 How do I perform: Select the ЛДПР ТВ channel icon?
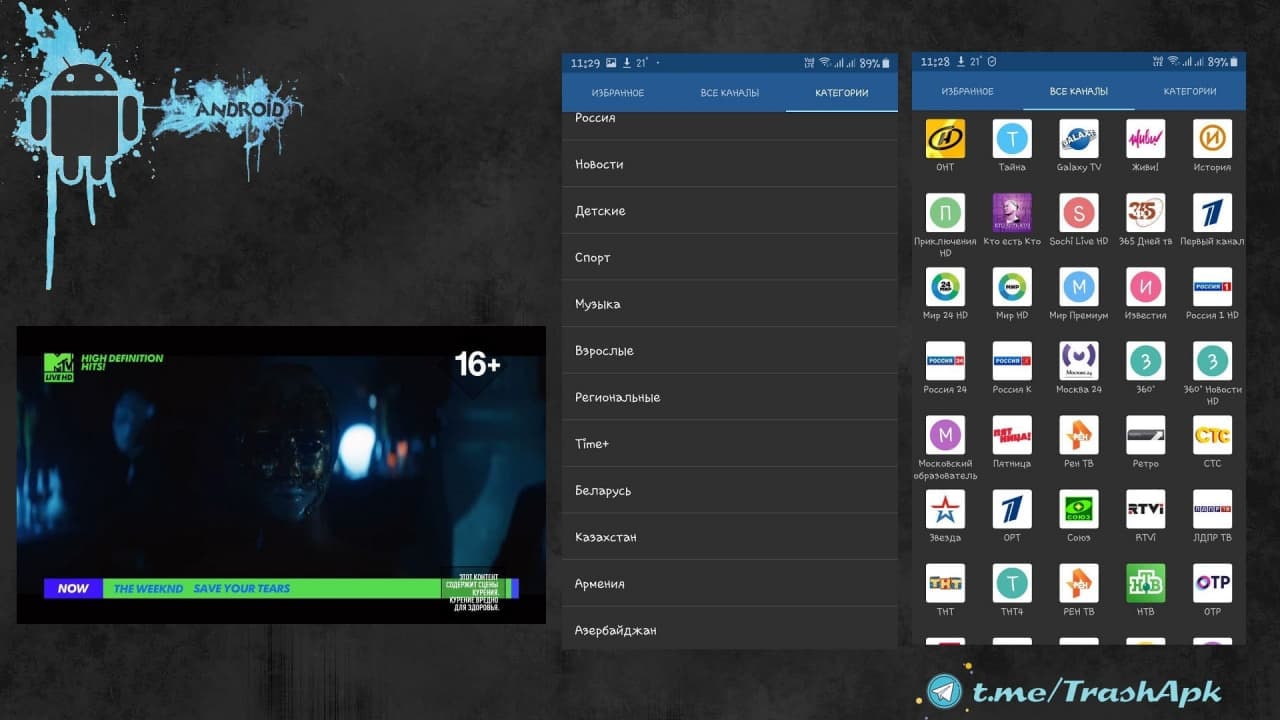coord(1213,509)
